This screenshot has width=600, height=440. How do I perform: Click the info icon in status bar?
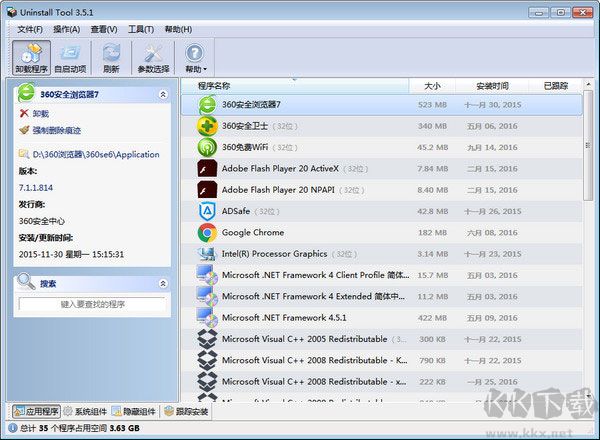[12, 428]
